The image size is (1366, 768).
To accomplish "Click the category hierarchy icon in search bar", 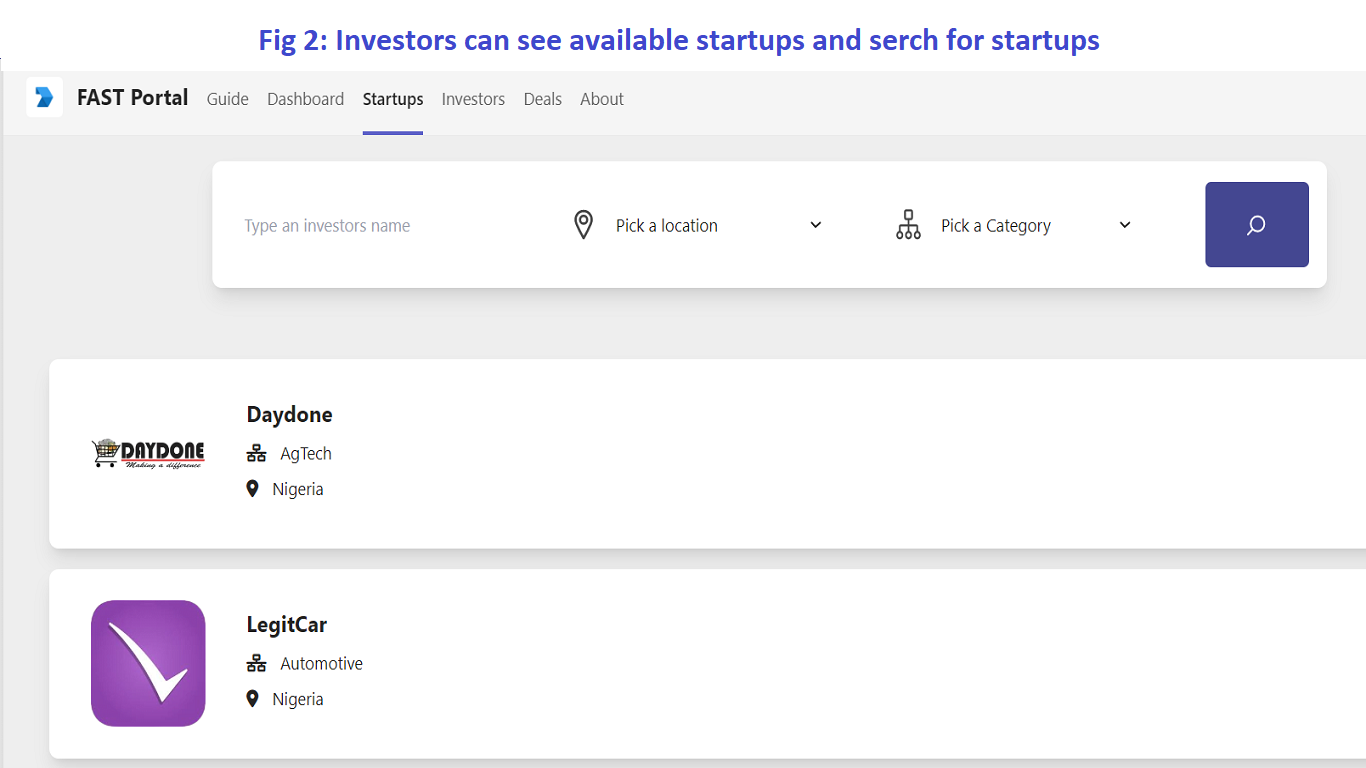I will (908, 225).
